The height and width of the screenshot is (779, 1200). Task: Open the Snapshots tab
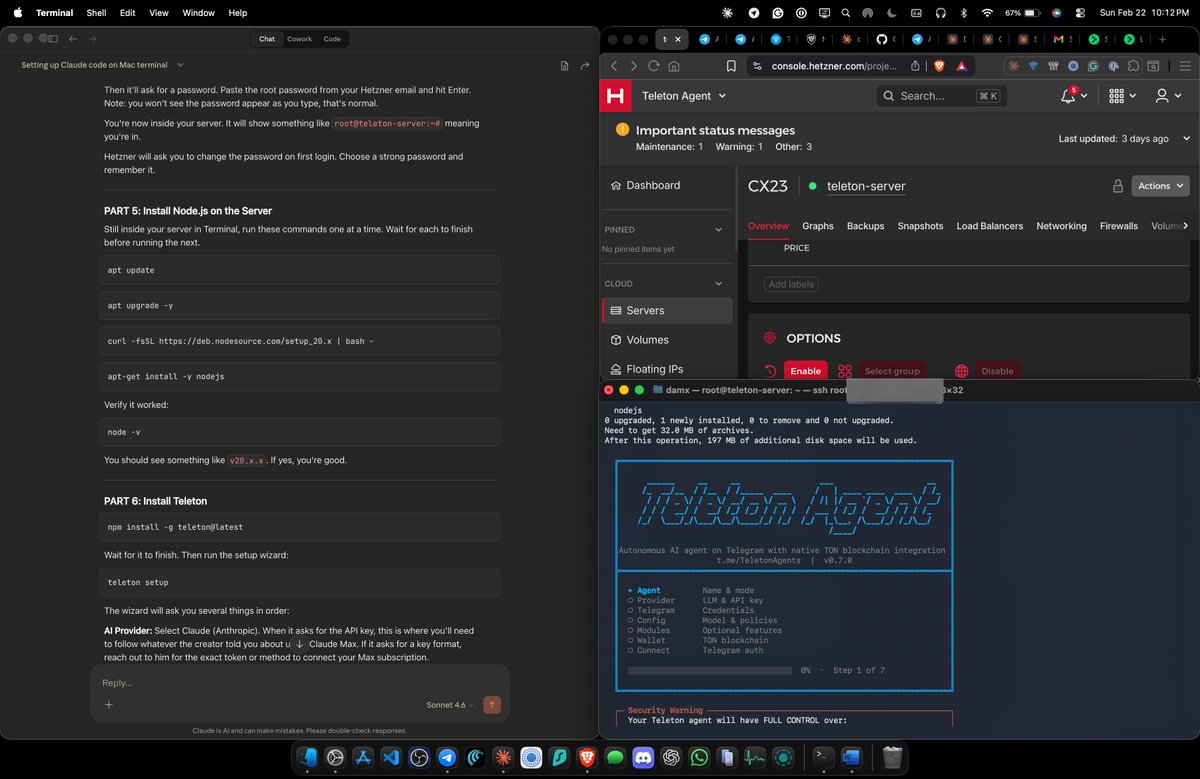tap(920, 226)
